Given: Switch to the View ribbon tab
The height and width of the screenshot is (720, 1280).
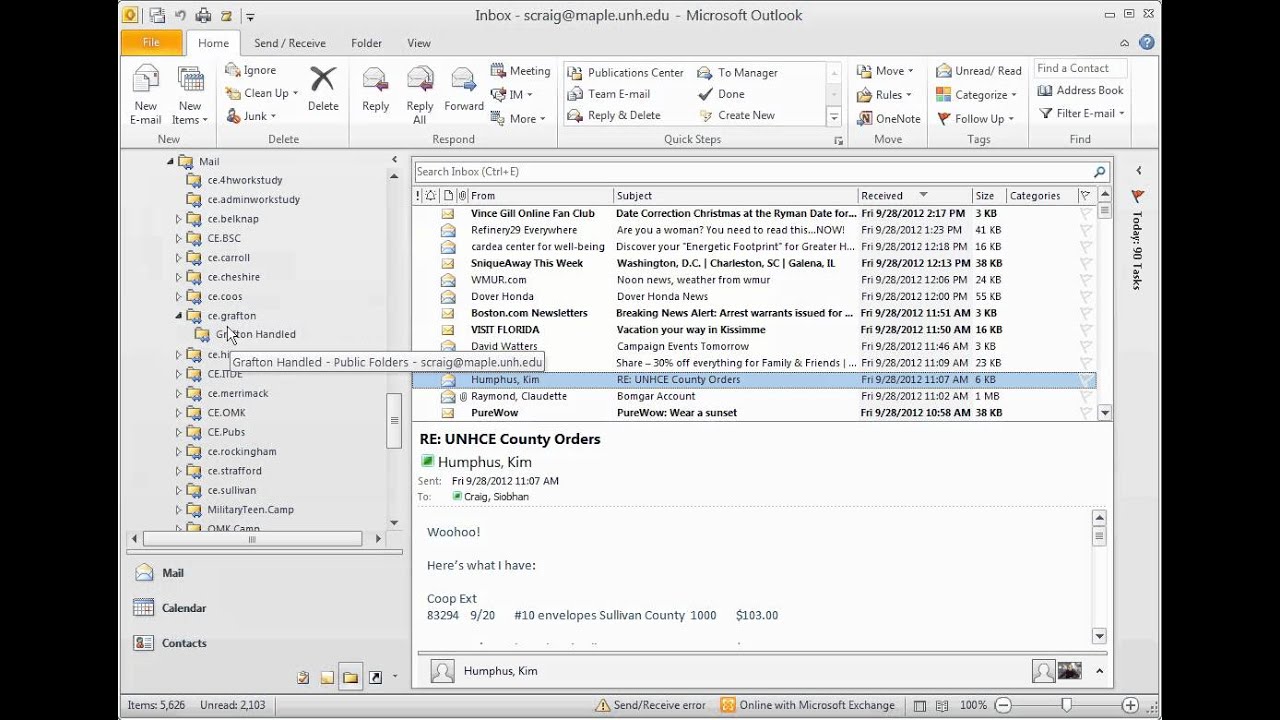Looking at the screenshot, I should coord(419,43).
